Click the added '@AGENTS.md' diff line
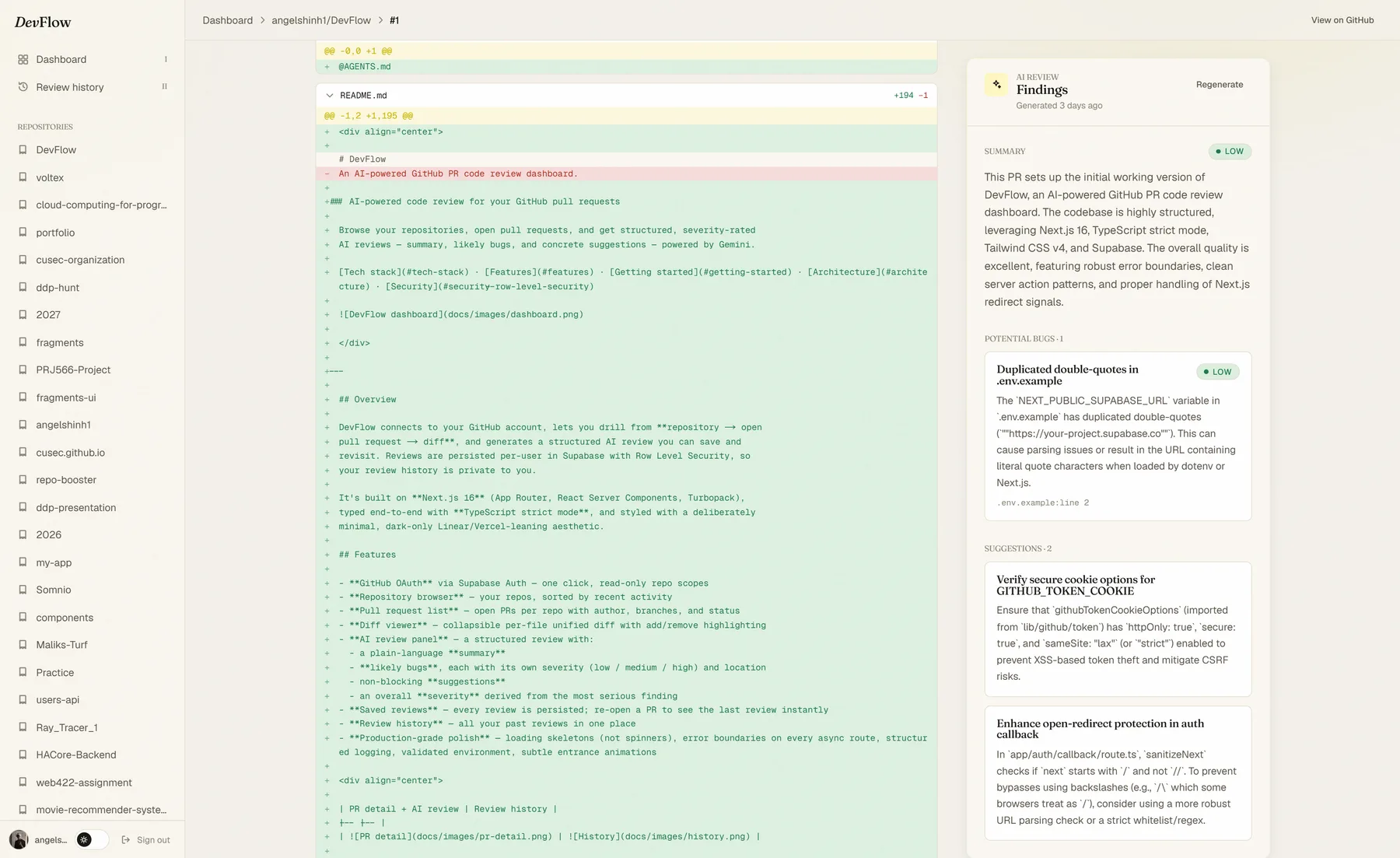 click(626, 67)
